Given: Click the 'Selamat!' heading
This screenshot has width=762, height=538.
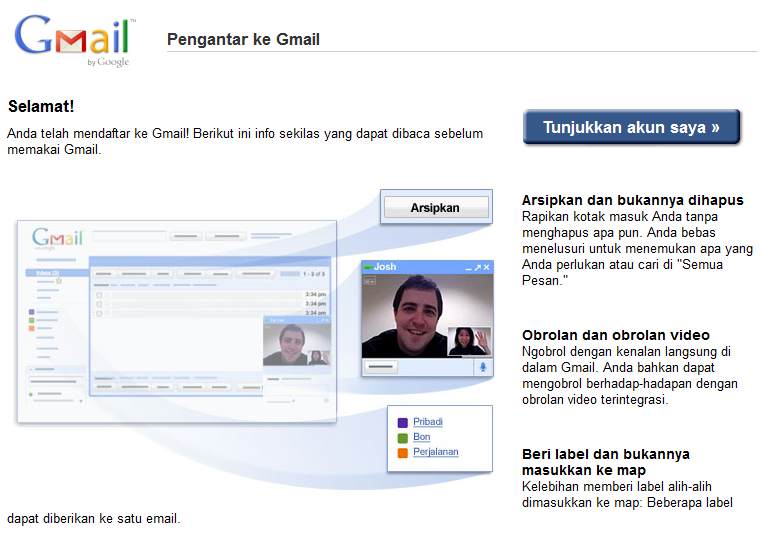Looking at the screenshot, I should point(41,106).
